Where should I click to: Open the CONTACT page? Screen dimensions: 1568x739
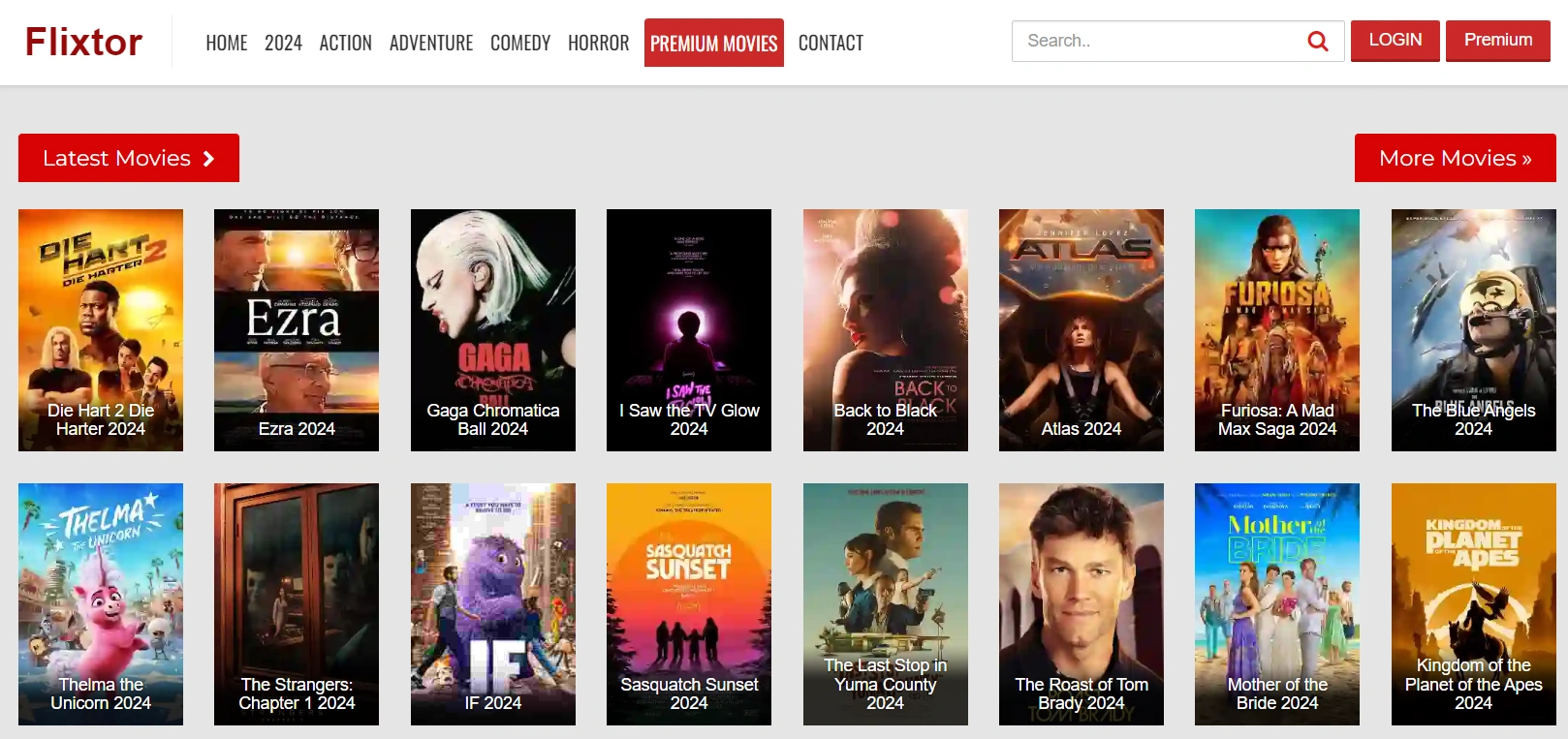pyautogui.click(x=831, y=43)
